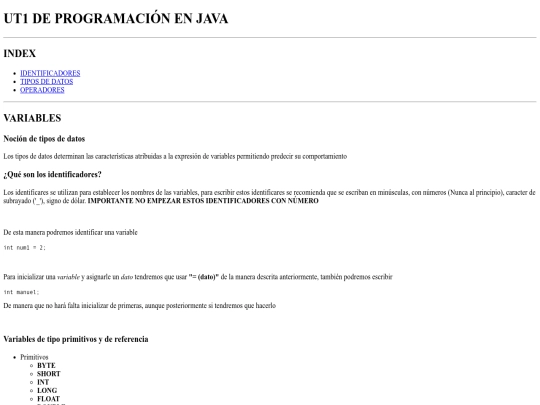Select 'De esta manera podremos identificar una variable'

(x=70, y=232)
